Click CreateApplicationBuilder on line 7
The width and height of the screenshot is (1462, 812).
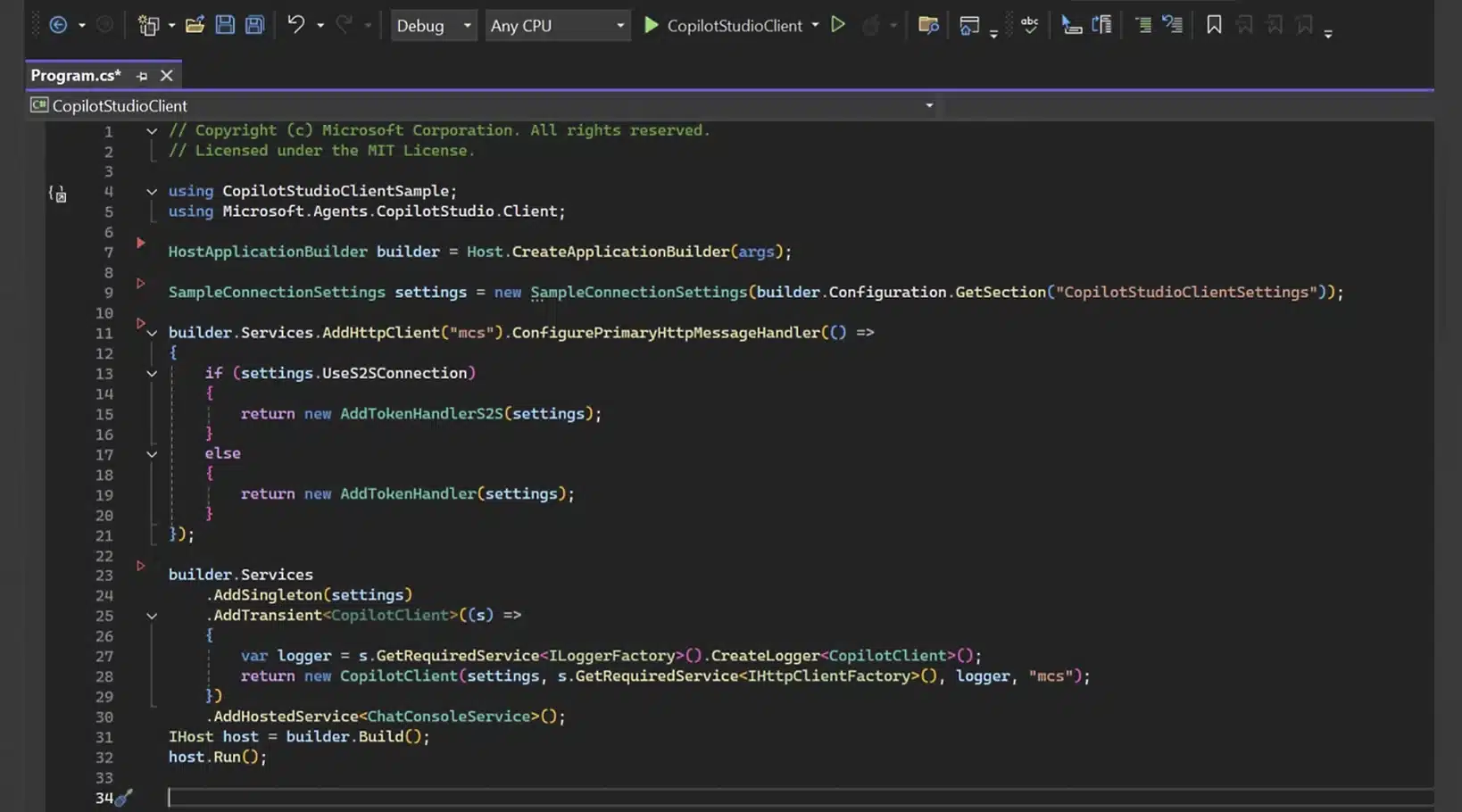620,252
